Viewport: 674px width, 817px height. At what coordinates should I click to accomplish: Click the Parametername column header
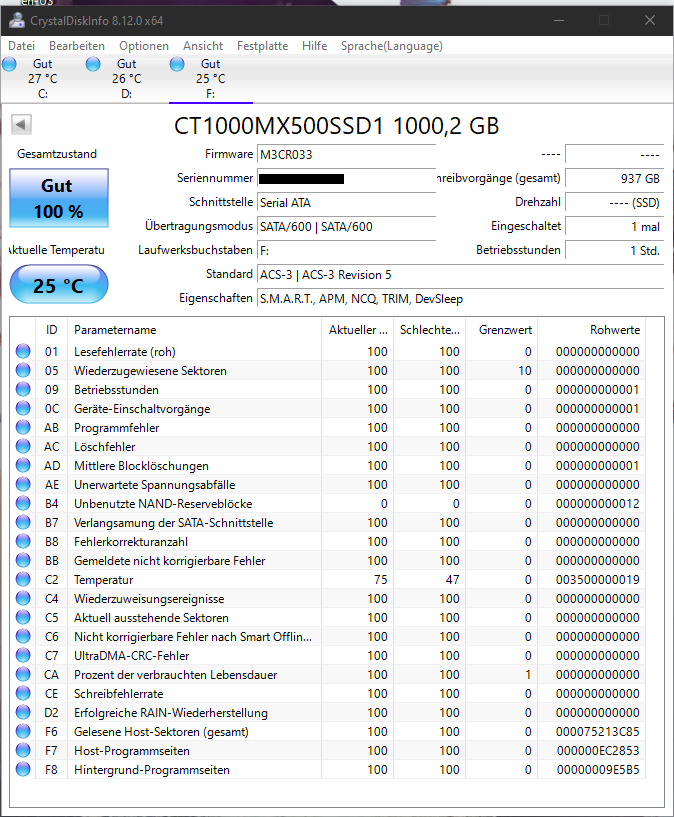tap(194, 330)
